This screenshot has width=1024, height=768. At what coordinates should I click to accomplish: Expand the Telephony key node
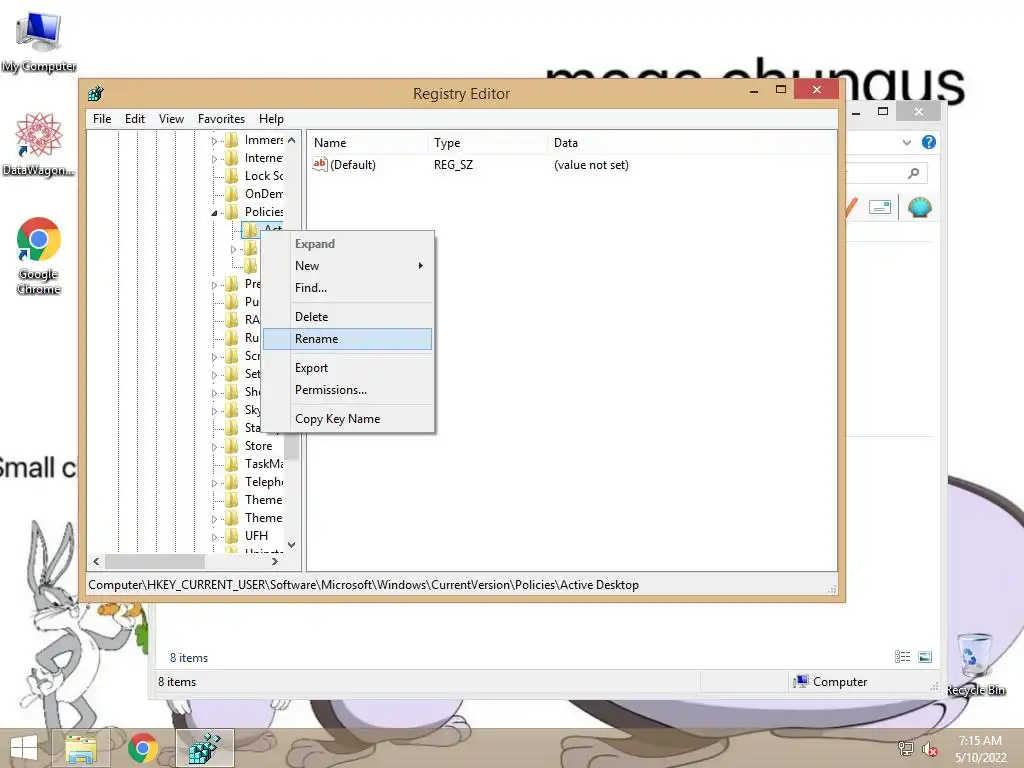tap(214, 483)
